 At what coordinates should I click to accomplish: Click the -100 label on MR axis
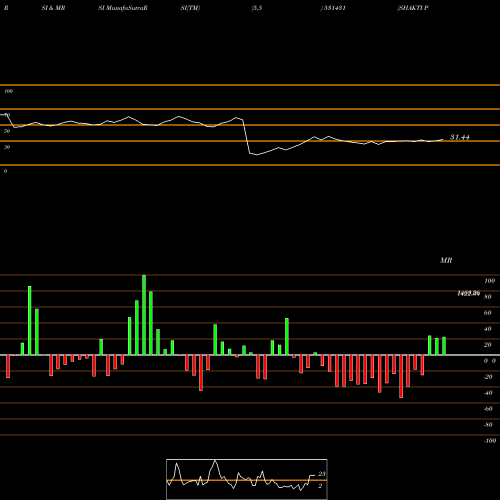489,441
